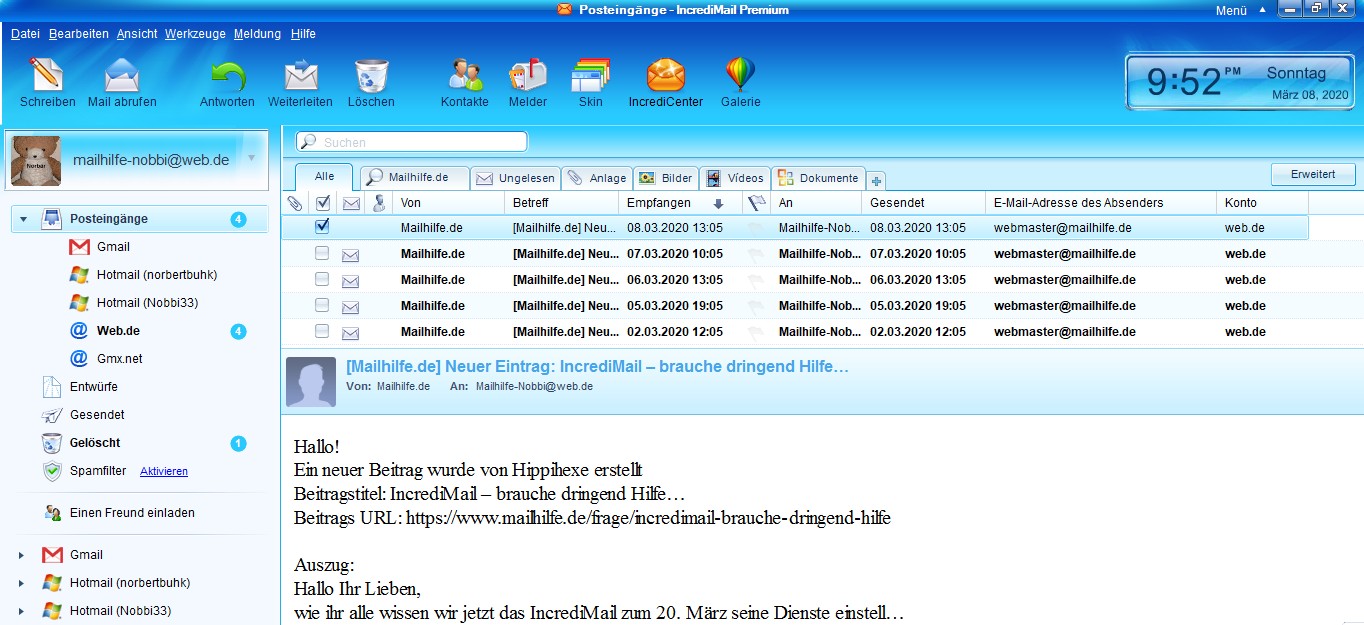1364x625 pixels.
Task: Open the account switcher dropdown arrow
Action: 252,159
